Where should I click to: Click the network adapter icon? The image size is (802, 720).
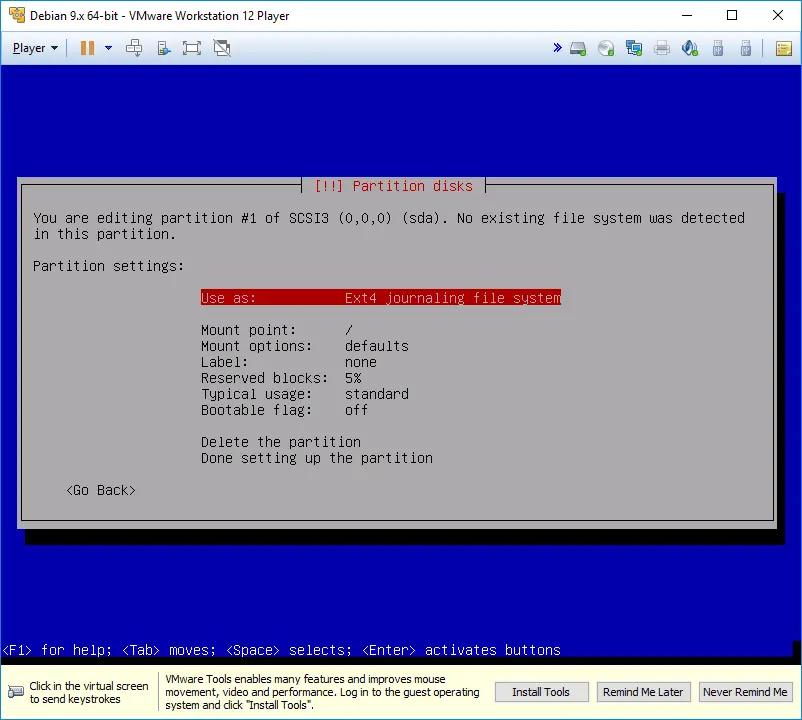click(634, 48)
